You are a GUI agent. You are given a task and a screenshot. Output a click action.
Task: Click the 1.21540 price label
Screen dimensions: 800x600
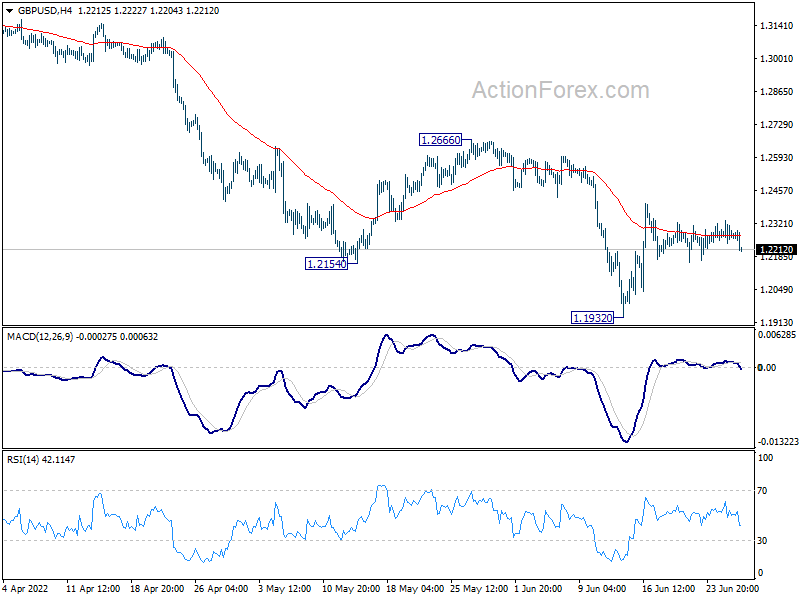[x=326, y=264]
